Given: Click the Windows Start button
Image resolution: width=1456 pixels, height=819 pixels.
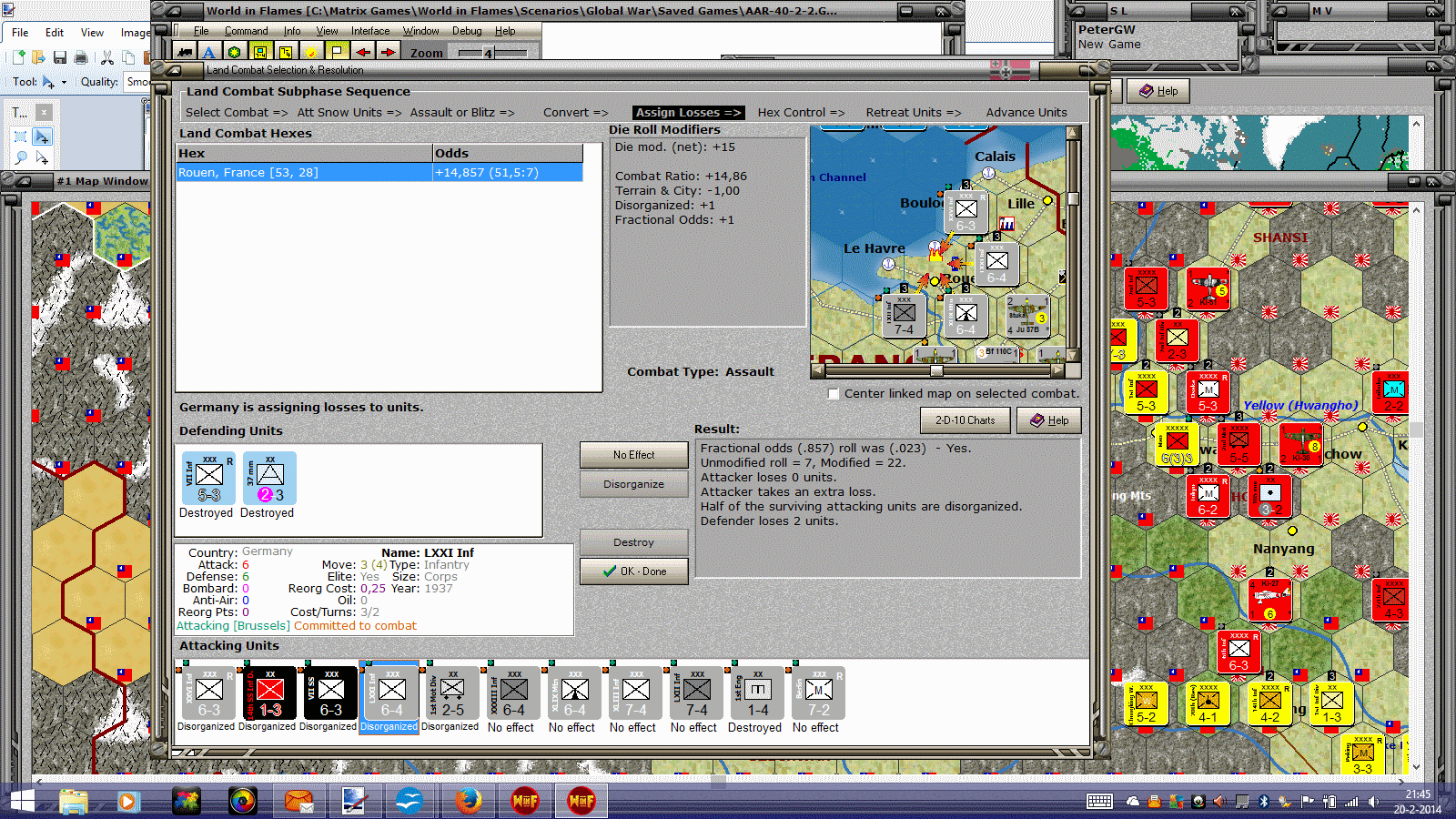Looking at the screenshot, I should point(20,801).
